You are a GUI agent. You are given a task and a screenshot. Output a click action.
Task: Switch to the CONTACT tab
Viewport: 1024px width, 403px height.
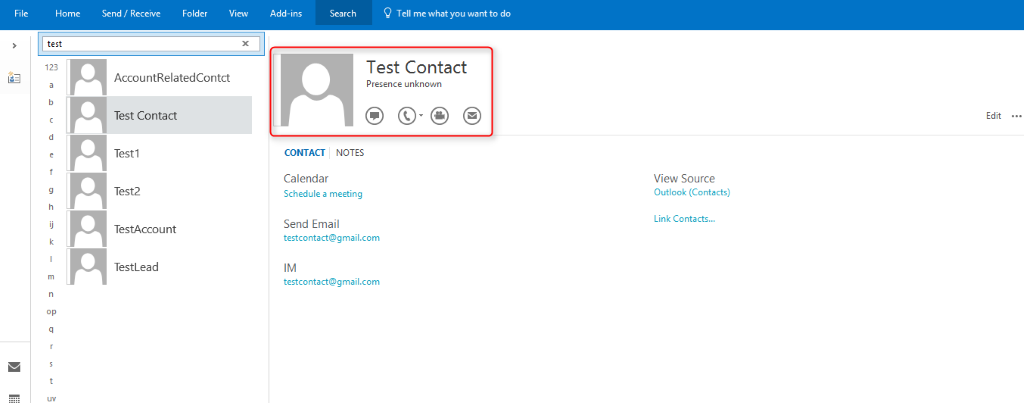(304, 153)
